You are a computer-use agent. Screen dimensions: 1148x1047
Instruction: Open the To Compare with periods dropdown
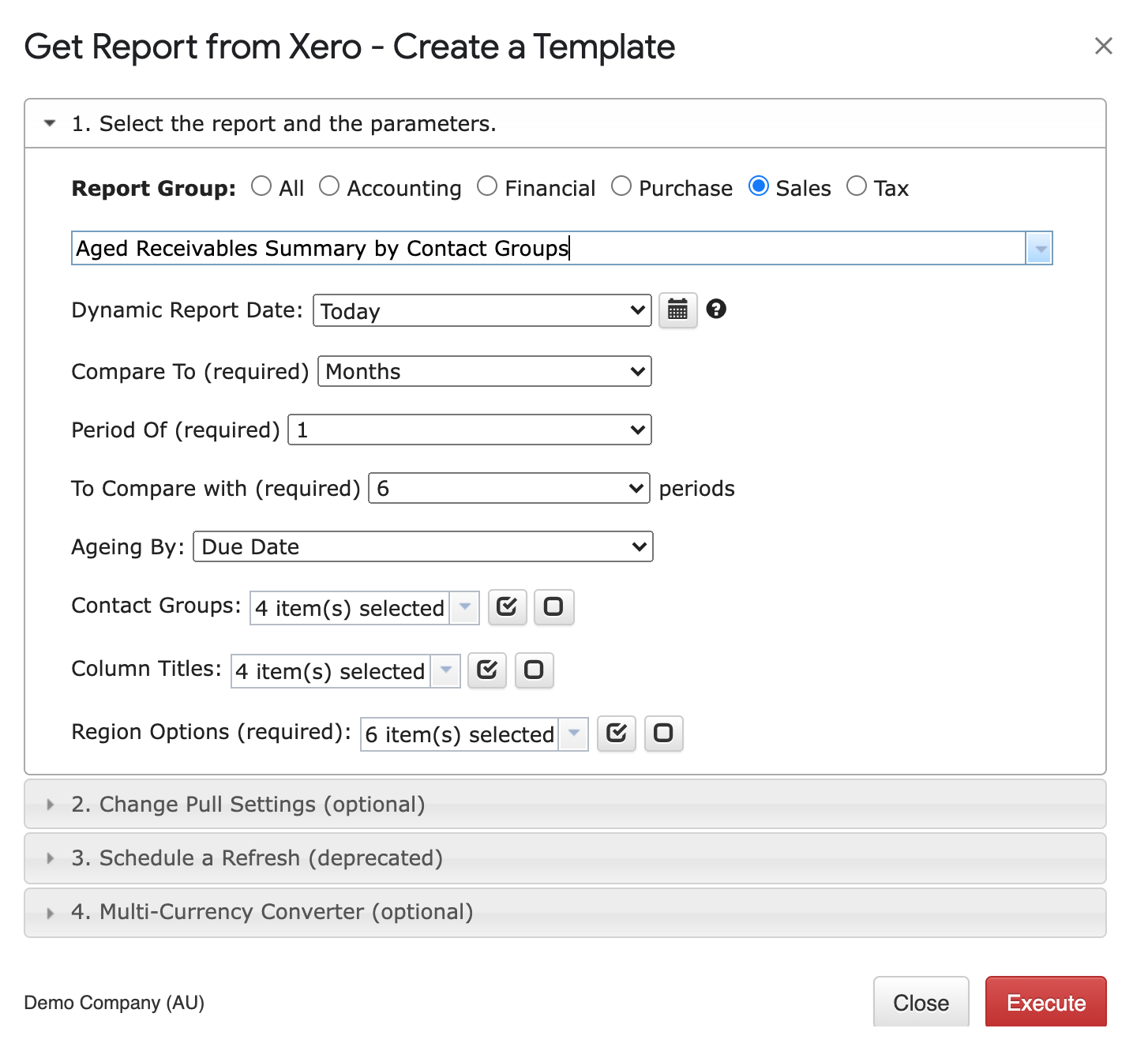tap(509, 488)
